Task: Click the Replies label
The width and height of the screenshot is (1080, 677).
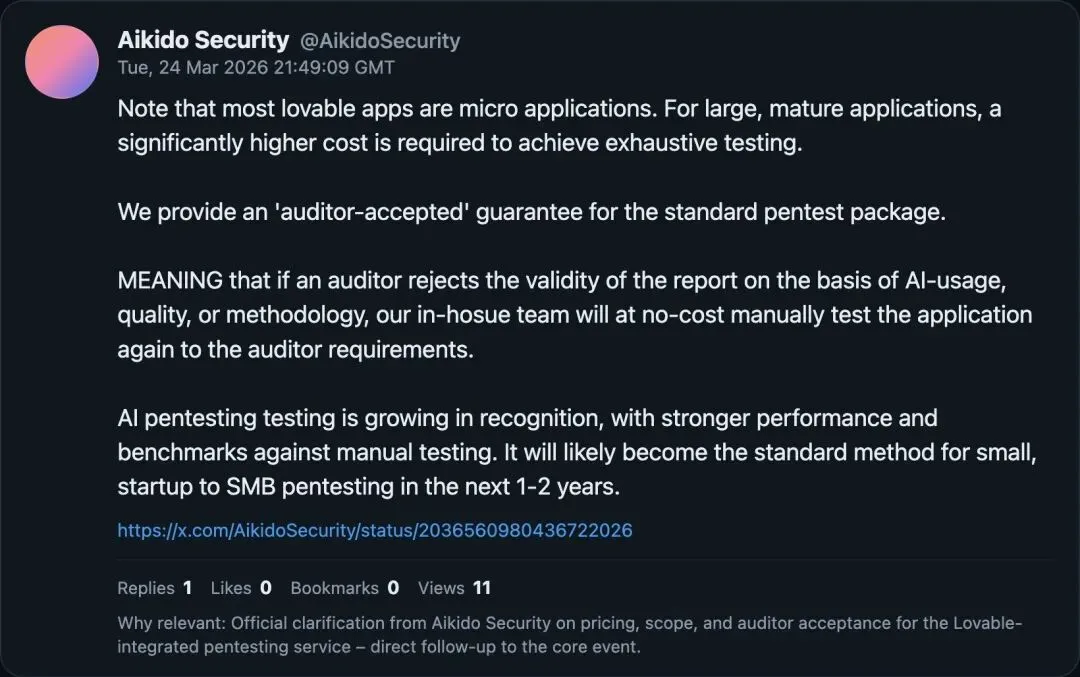Action: pyautogui.click(x=146, y=588)
